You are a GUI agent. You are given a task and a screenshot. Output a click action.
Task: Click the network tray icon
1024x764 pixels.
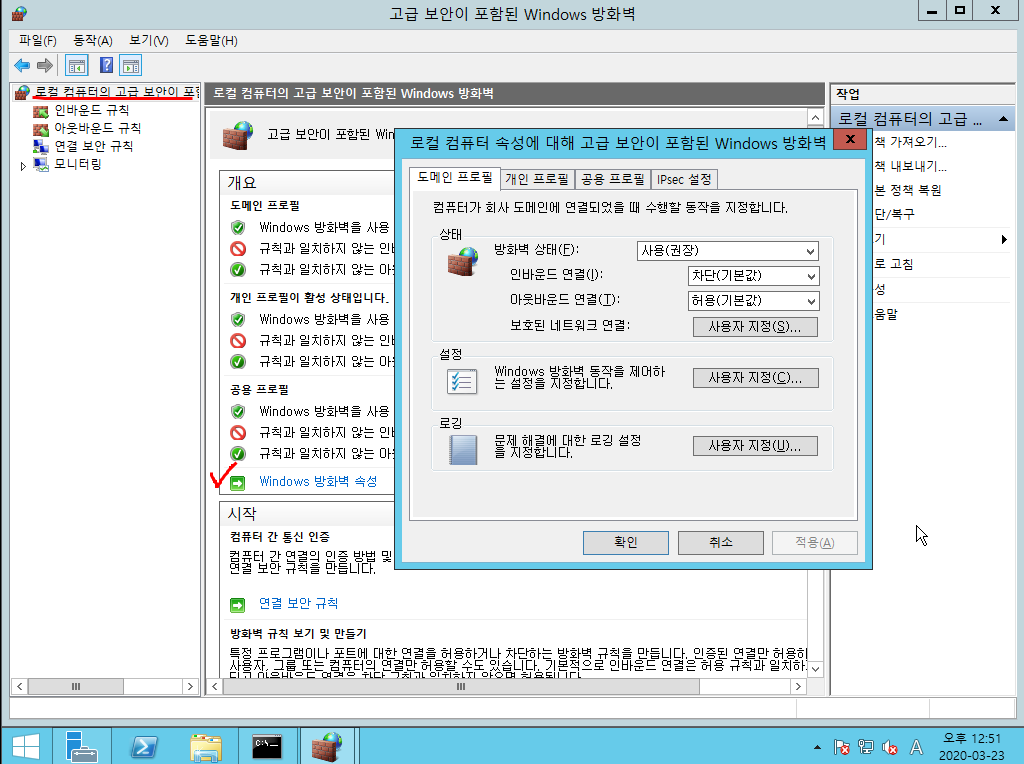tap(866, 746)
